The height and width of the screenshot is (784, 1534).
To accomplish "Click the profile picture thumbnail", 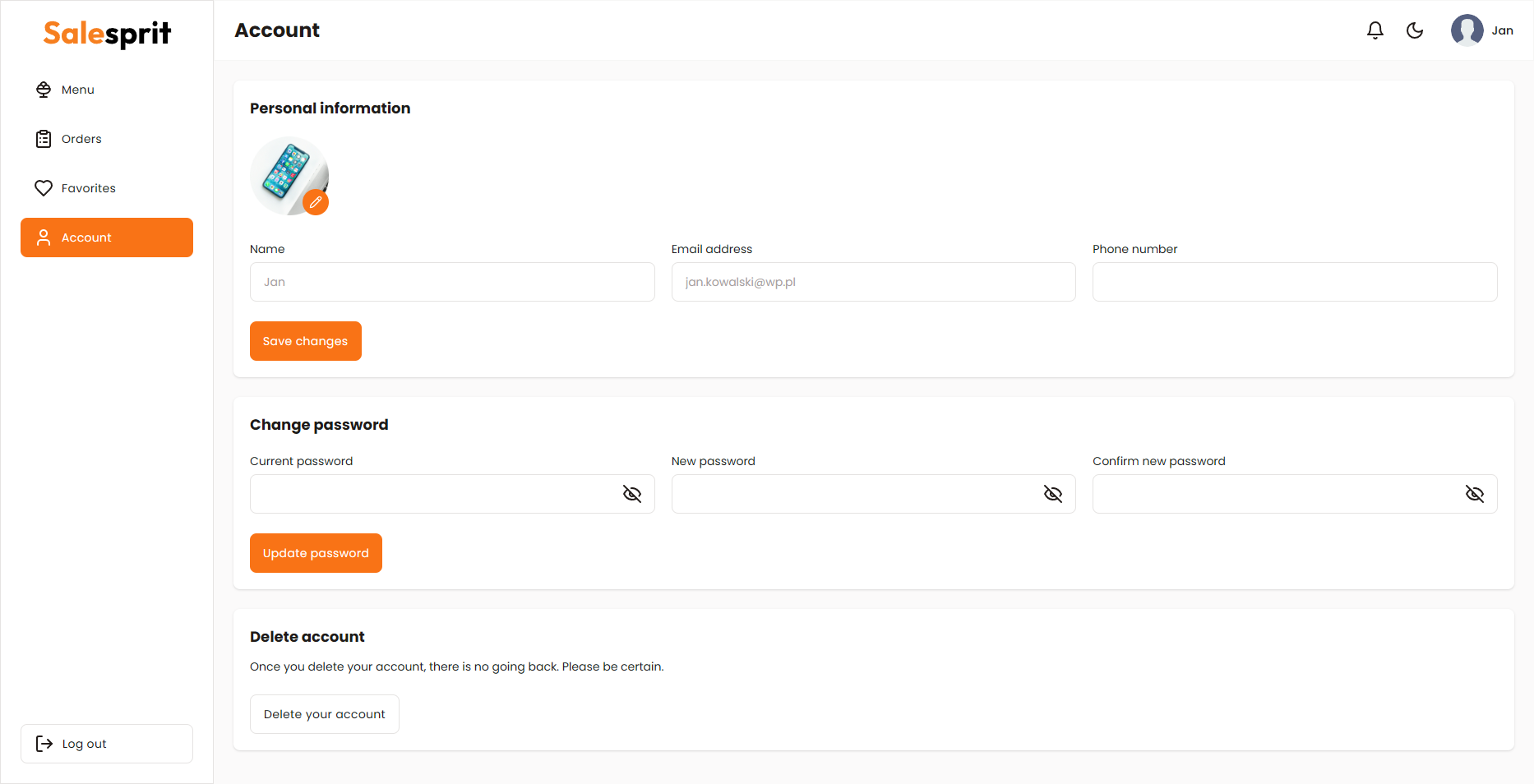I will [289, 176].
